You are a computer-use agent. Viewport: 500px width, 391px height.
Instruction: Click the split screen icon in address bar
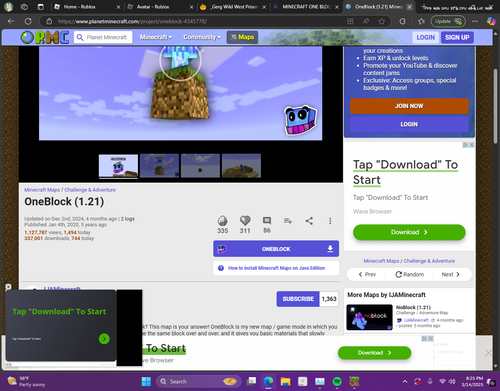(350, 21)
